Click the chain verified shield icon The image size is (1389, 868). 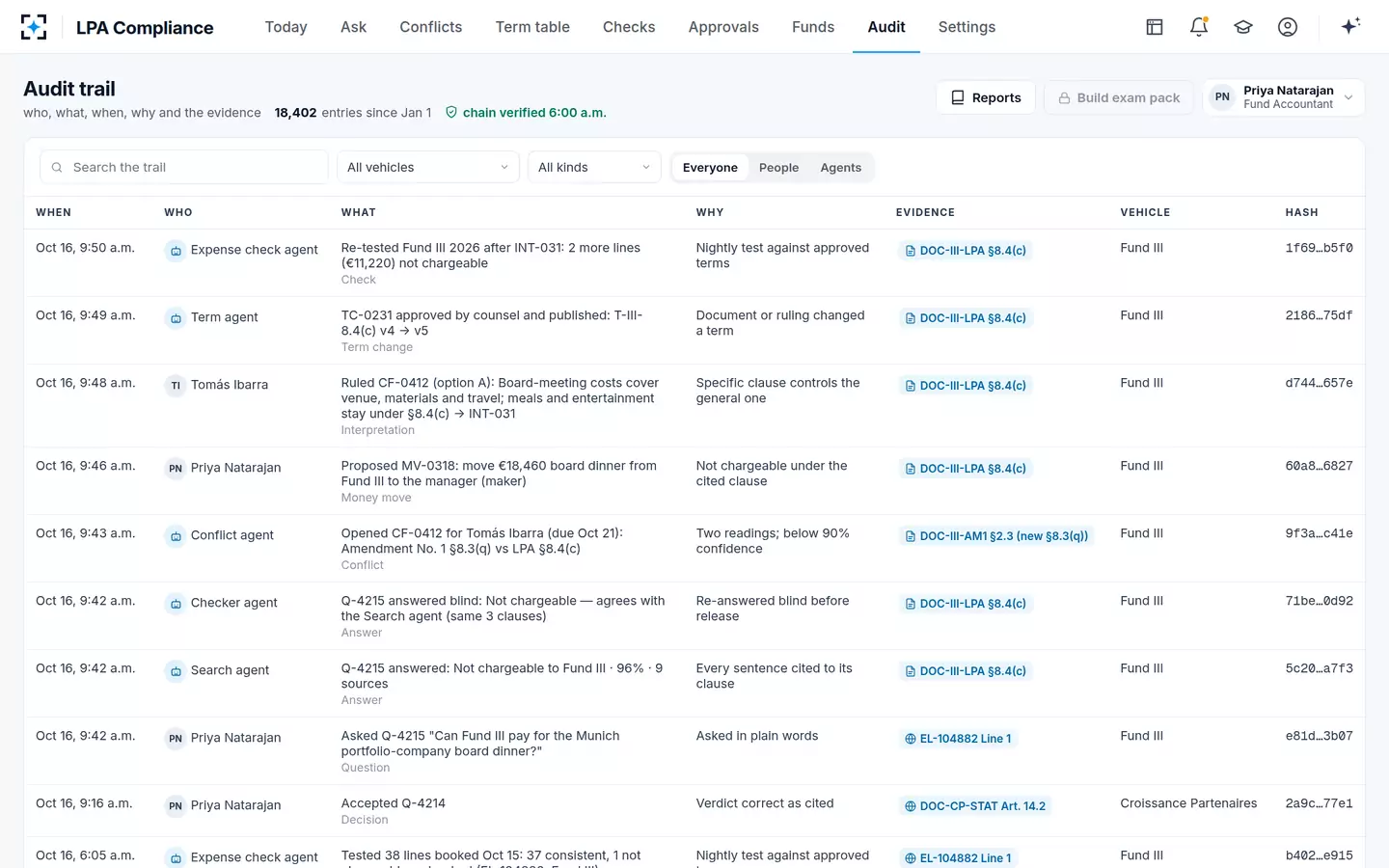tap(450, 113)
